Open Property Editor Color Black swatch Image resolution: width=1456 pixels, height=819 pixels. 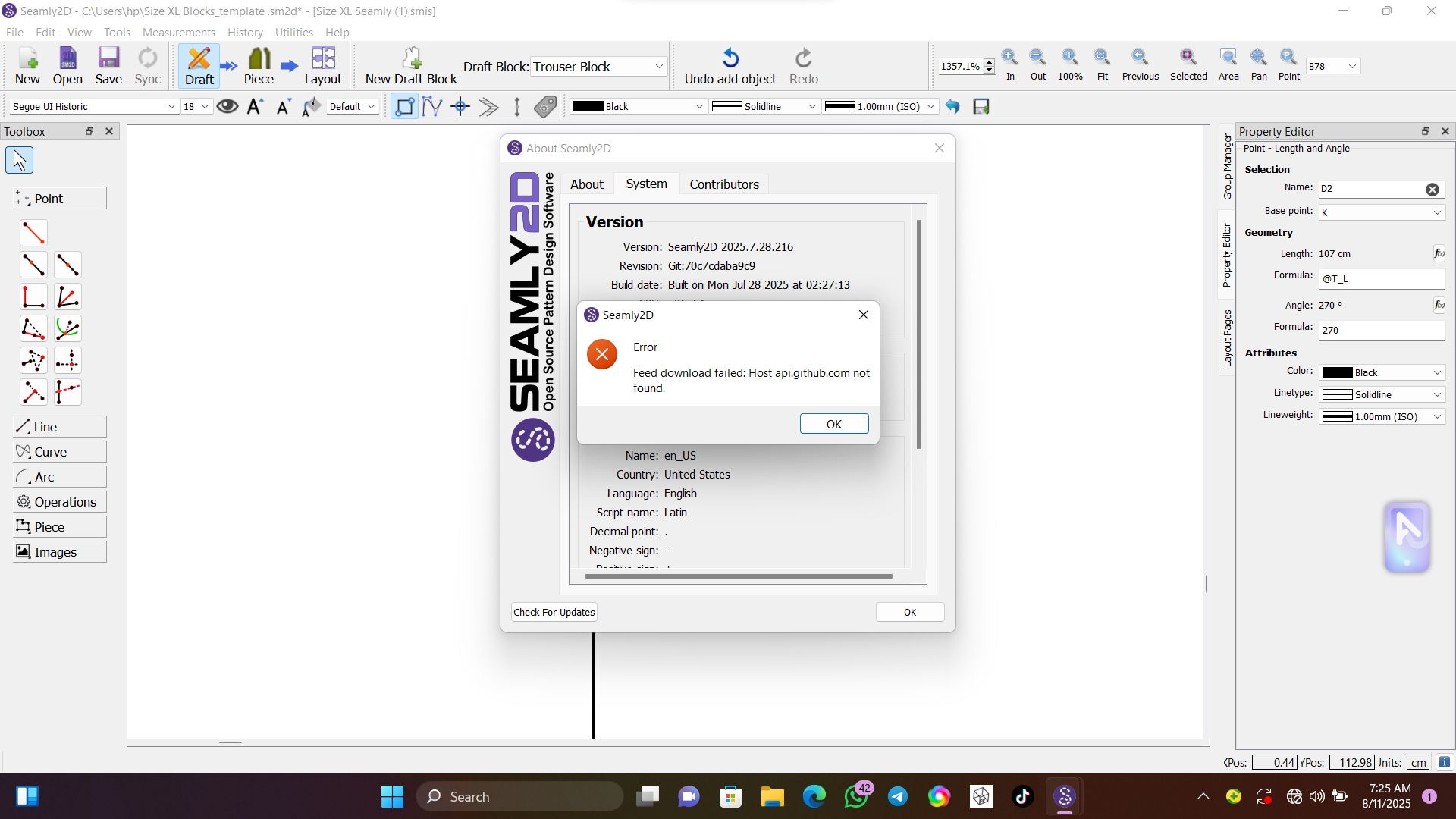pyautogui.click(x=1382, y=372)
